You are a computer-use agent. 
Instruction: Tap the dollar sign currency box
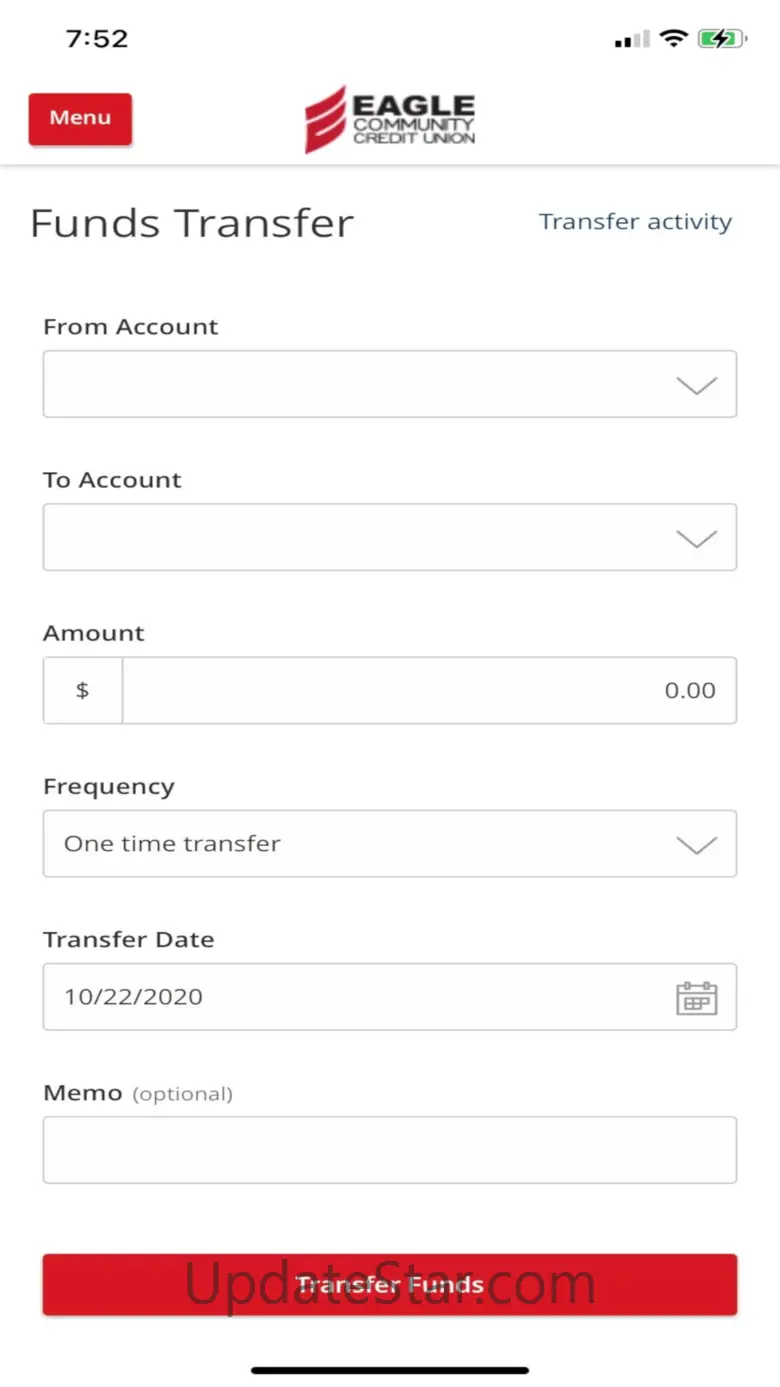click(x=83, y=690)
